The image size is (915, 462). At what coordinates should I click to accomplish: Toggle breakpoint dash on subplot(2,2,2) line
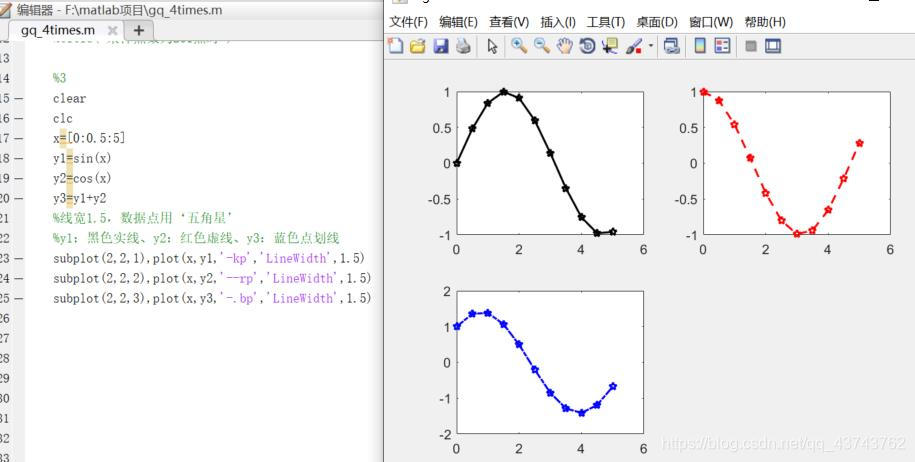[x=19, y=278]
